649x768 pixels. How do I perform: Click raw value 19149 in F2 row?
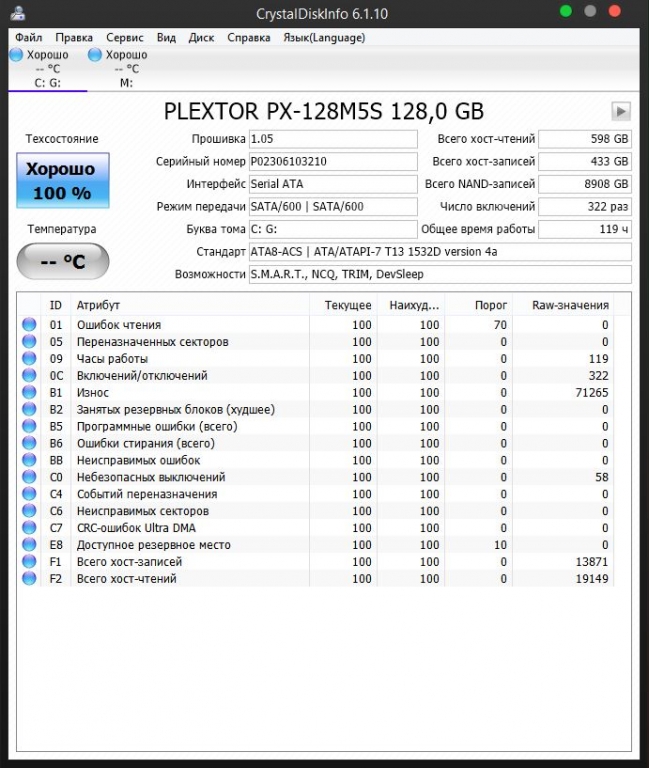click(592, 578)
